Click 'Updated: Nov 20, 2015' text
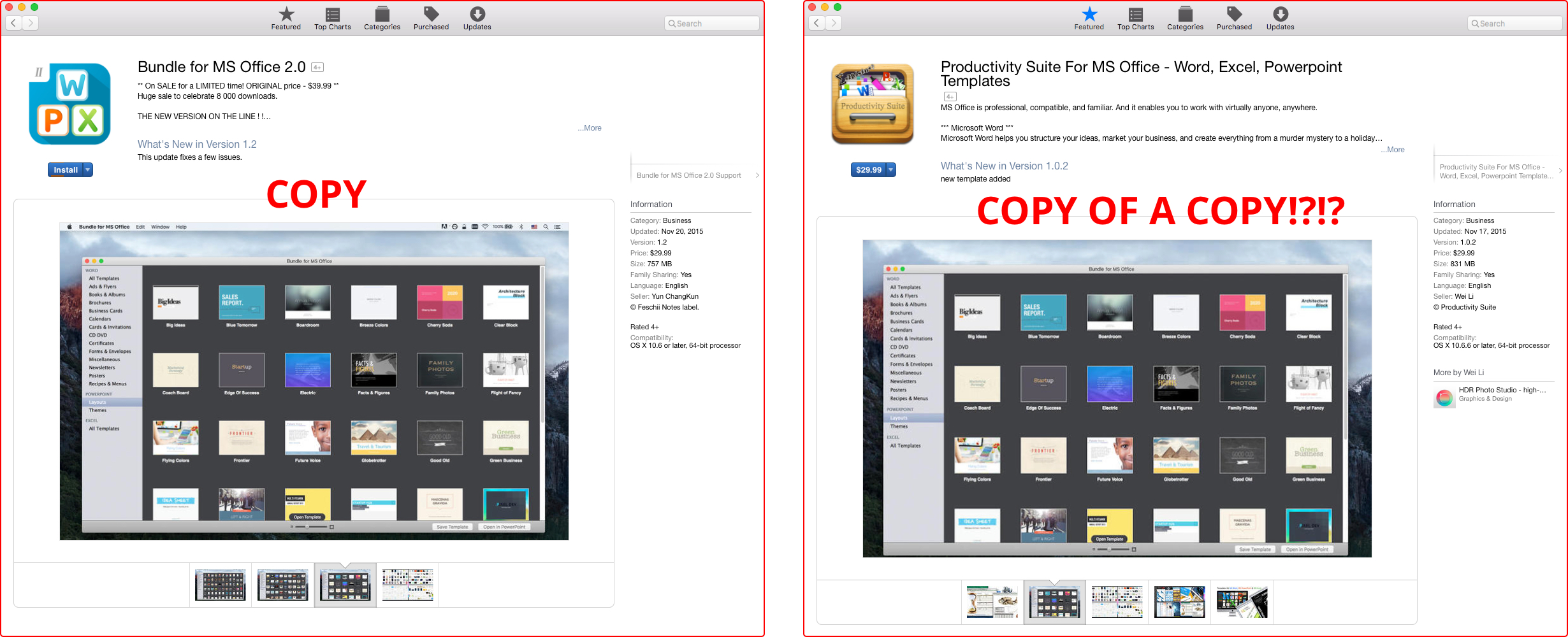Image resolution: width=1568 pixels, height=637 pixels. [667, 231]
